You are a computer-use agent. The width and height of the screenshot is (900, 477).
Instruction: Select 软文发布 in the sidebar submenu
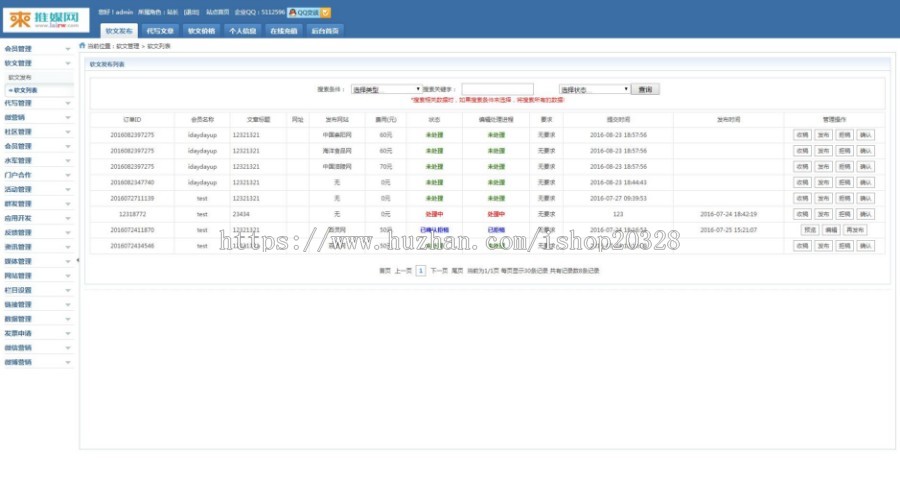(20, 77)
